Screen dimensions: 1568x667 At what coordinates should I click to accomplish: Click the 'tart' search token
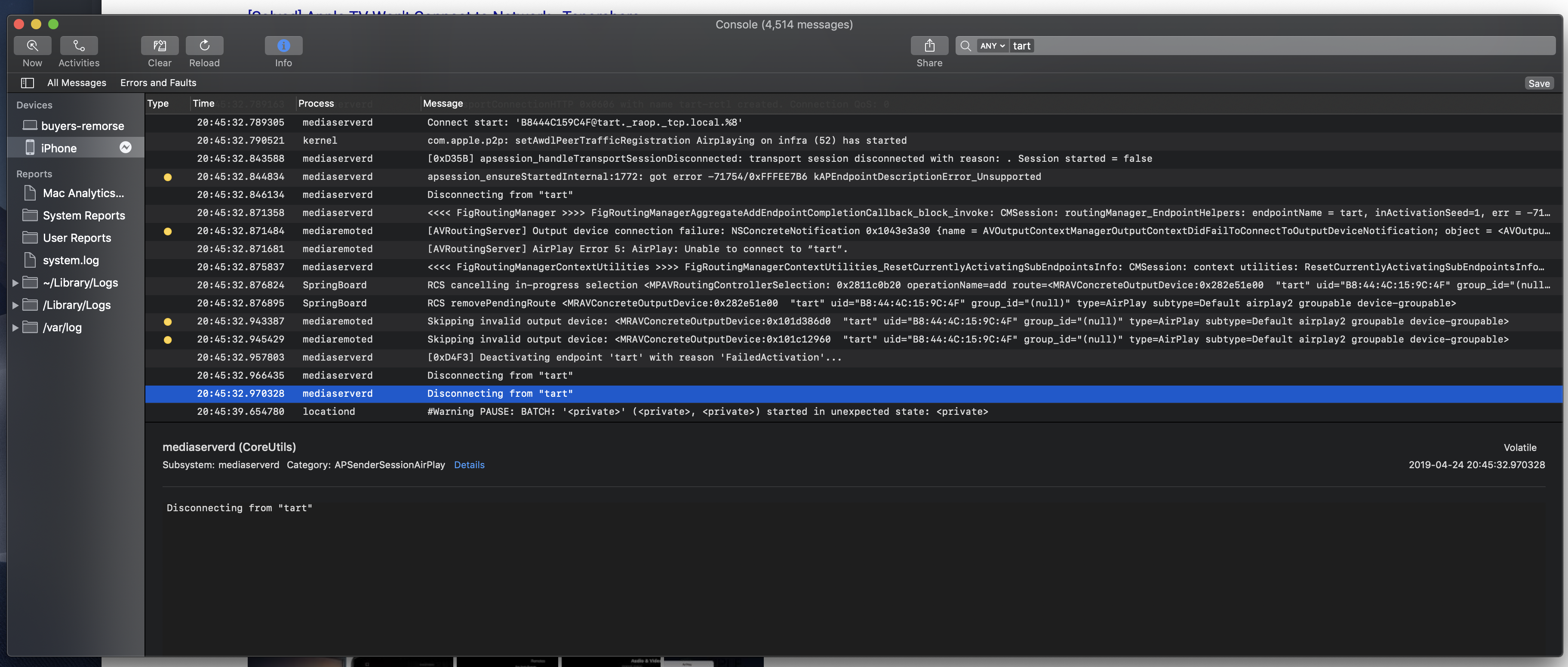tap(1021, 46)
